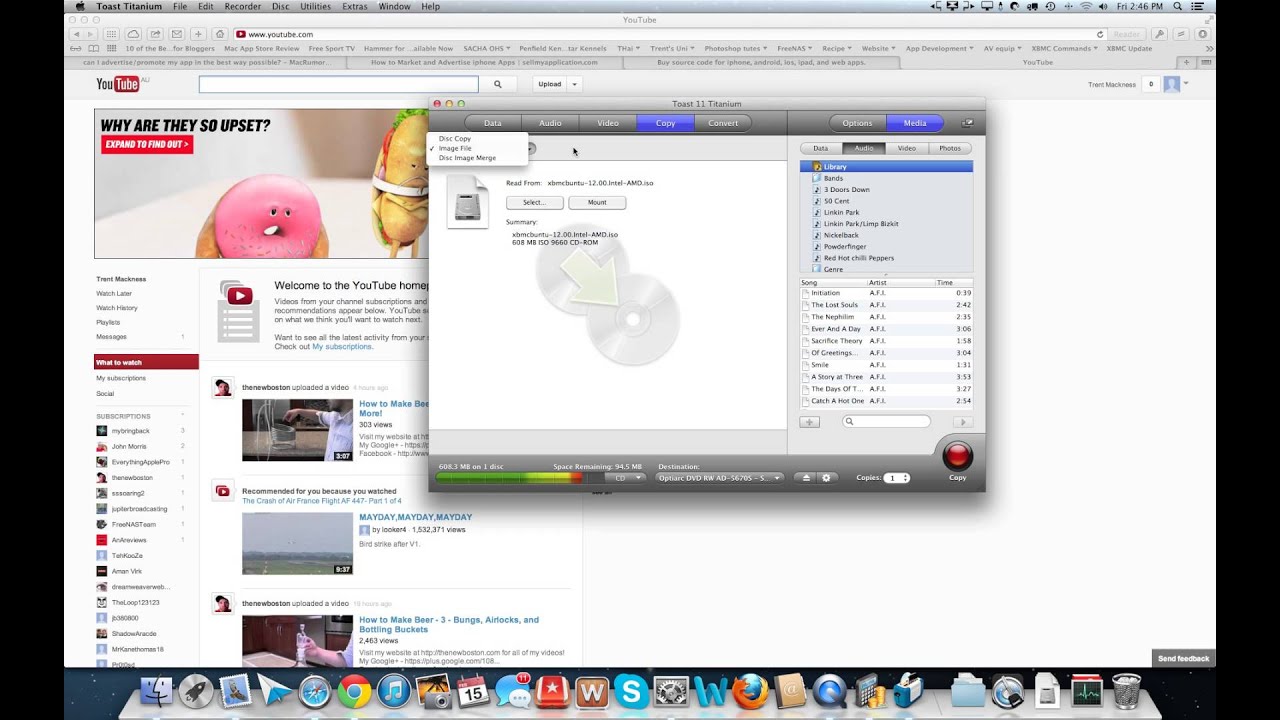
Task: Collapse the Subscriptions section arrow
Action: coord(182,415)
